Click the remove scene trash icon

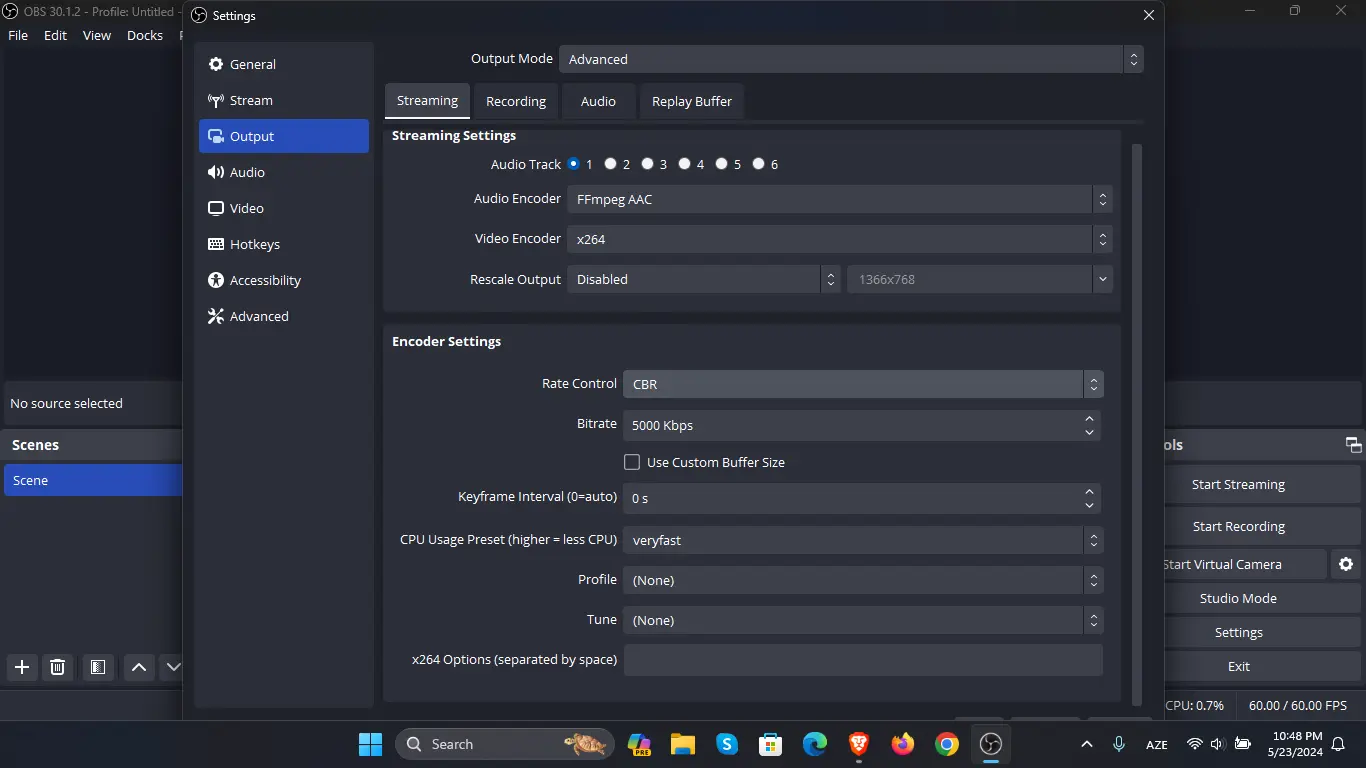click(58, 667)
